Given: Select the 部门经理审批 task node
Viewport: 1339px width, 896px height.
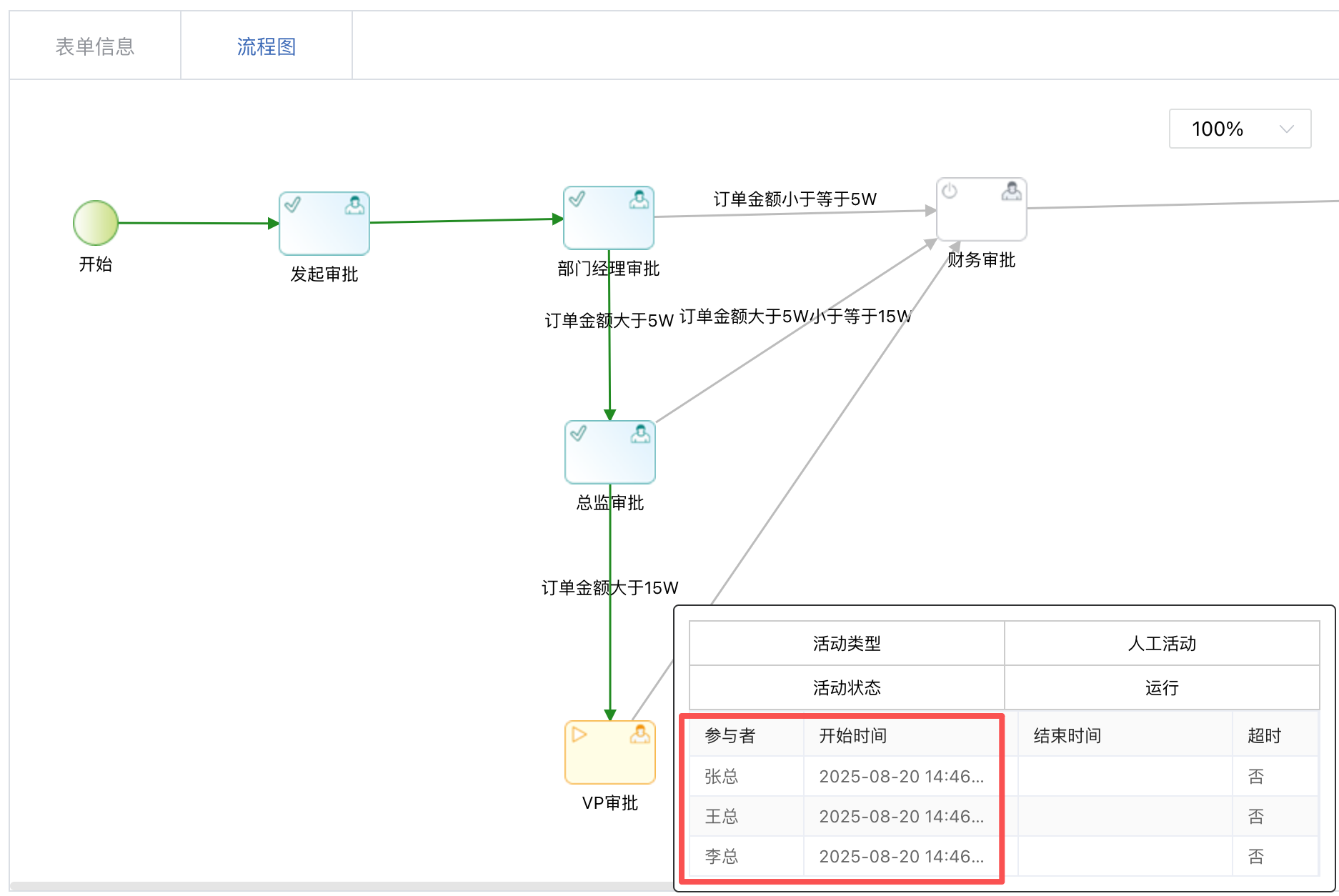Looking at the screenshot, I should 609,218.
